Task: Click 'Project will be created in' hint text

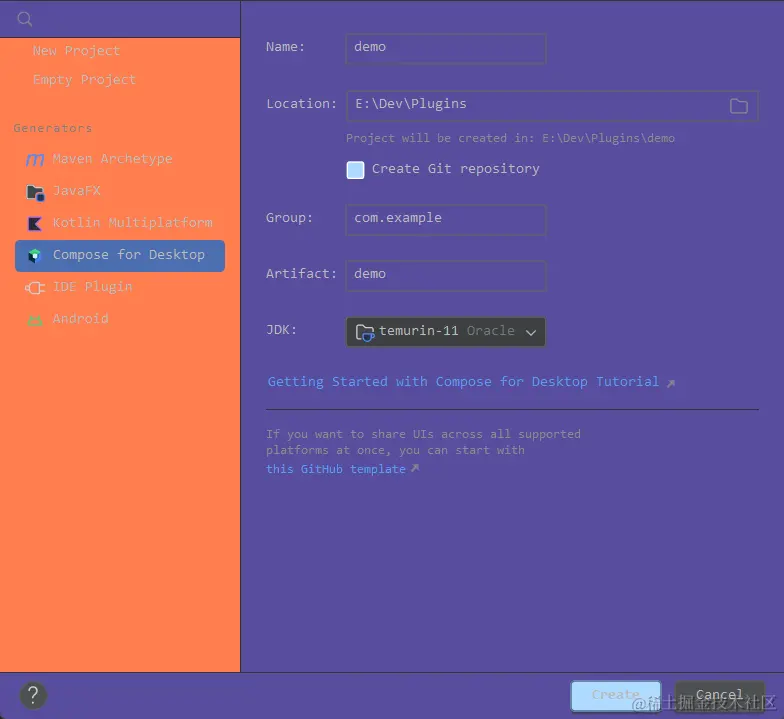Action: tap(510, 138)
